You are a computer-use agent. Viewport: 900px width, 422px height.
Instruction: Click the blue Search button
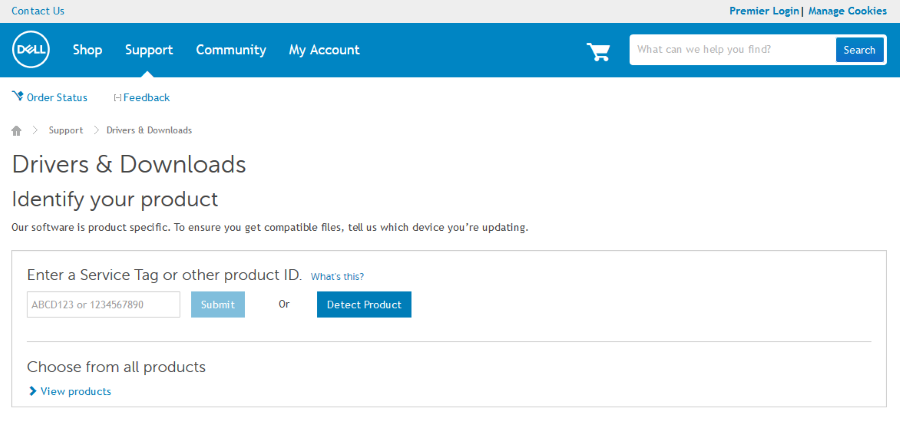859,50
